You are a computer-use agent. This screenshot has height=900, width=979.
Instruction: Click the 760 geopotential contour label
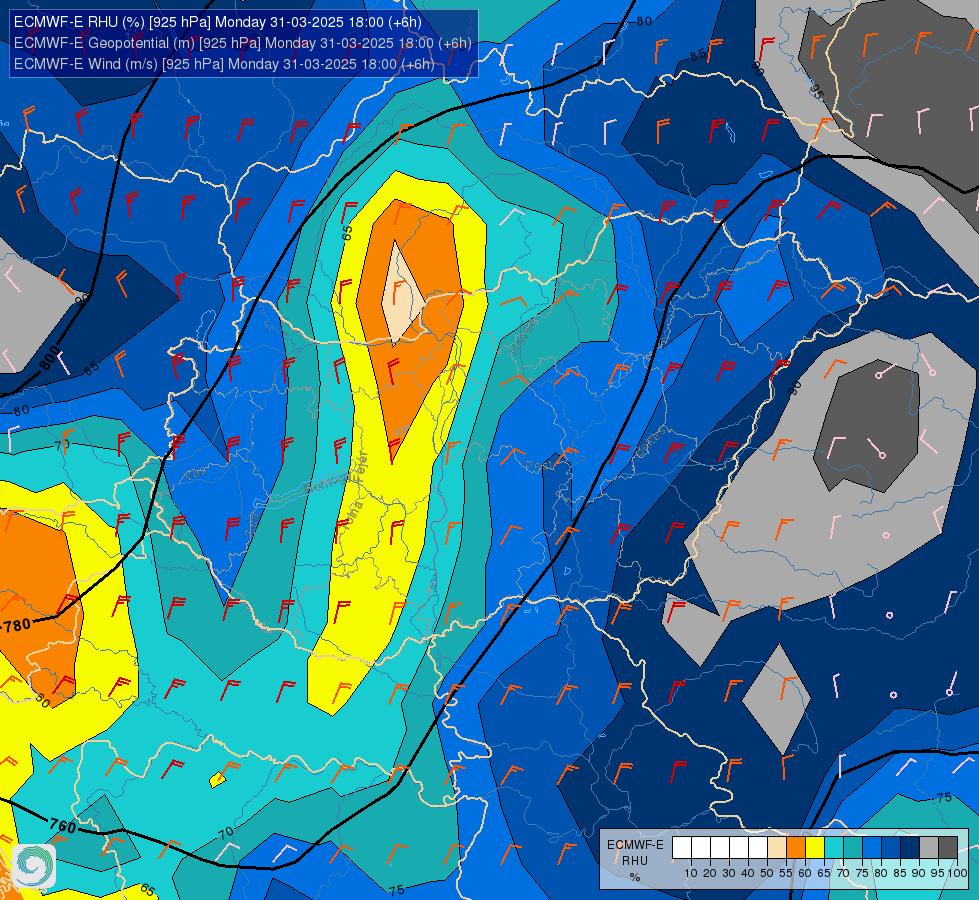62,826
